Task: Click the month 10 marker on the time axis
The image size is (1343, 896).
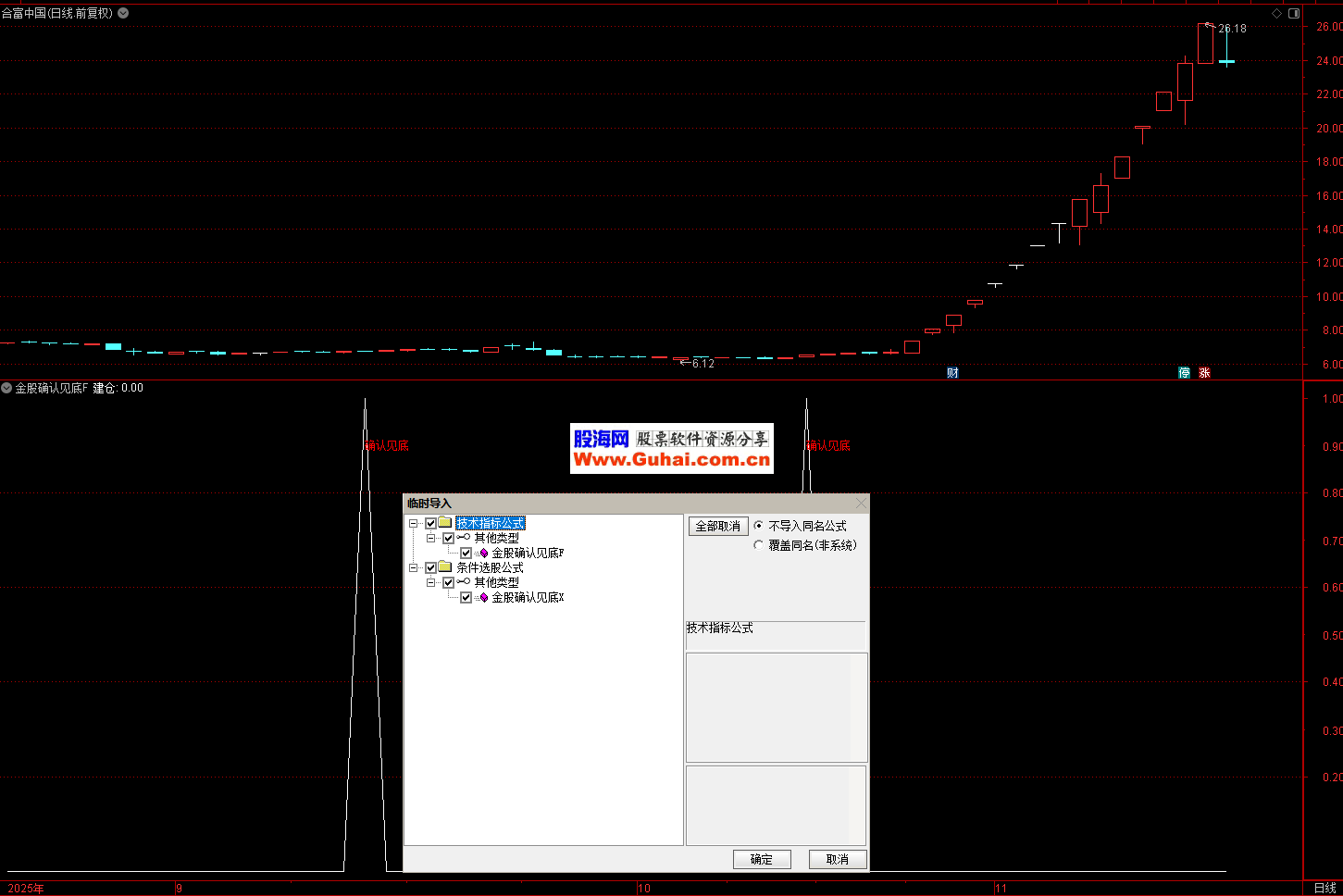Action: pyautogui.click(x=644, y=889)
